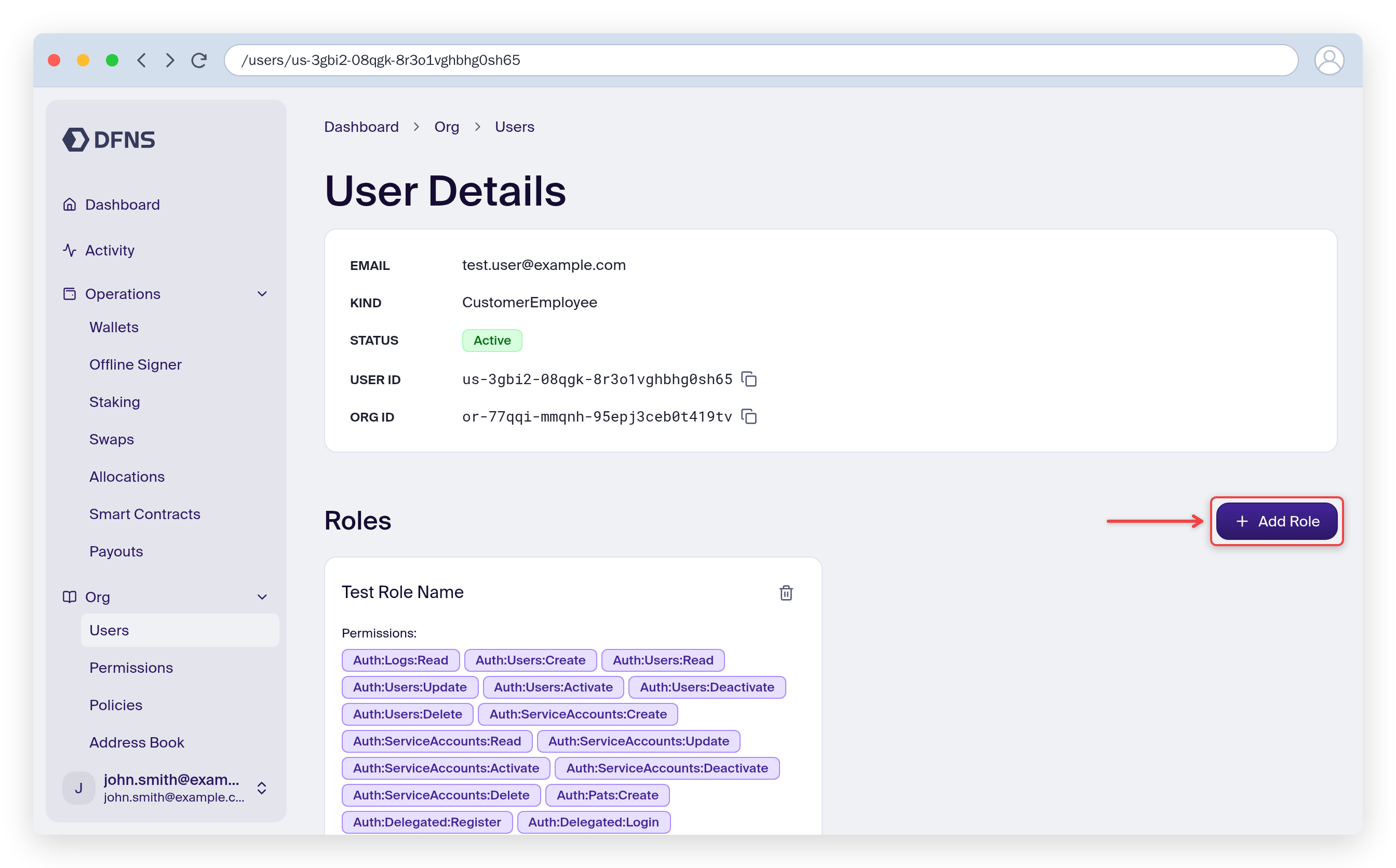This screenshot has height=868, width=1396.
Task: Click the Org label in sidebar
Action: (97, 597)
